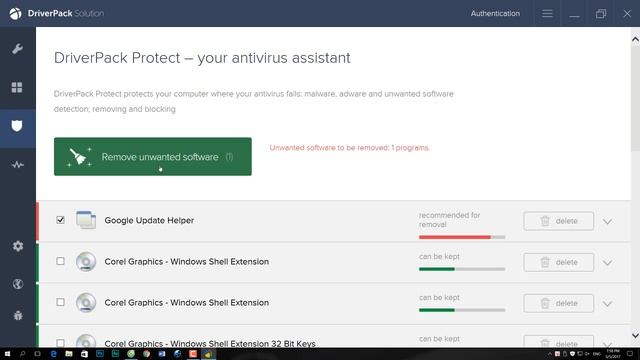Expand the second Corel Graphics Shell Extension row
The width and height of the screenshot is (640, 360).
tap(607, 304)
